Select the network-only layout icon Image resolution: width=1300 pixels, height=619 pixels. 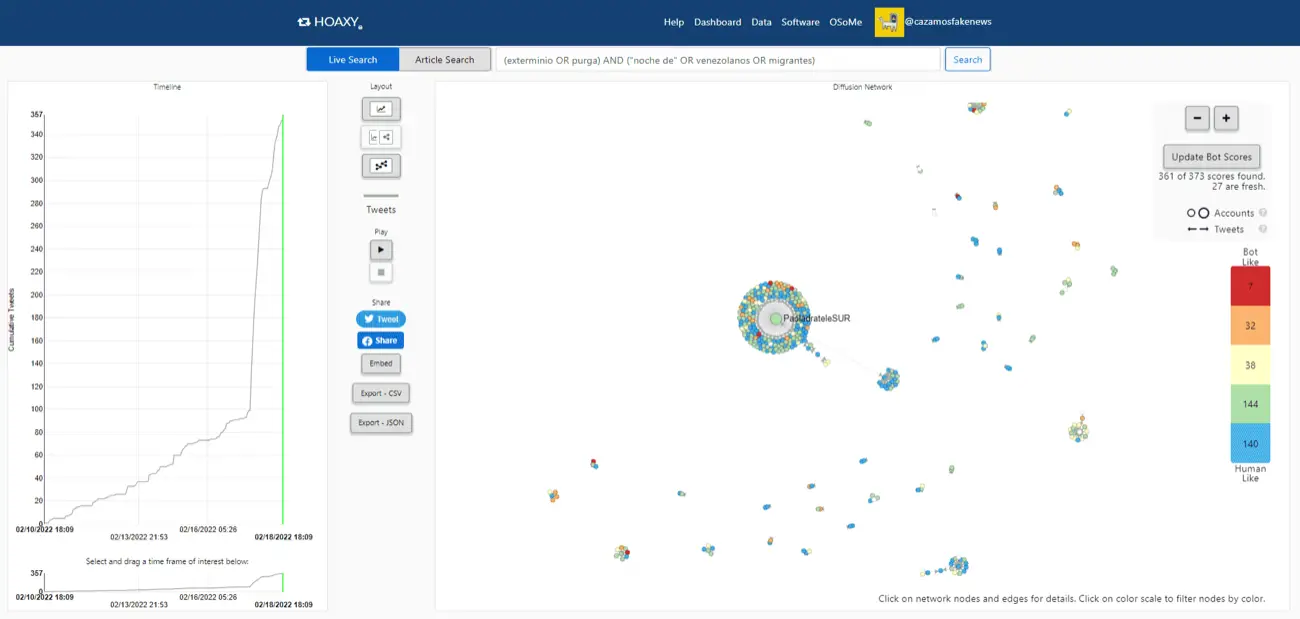[380, 166]
